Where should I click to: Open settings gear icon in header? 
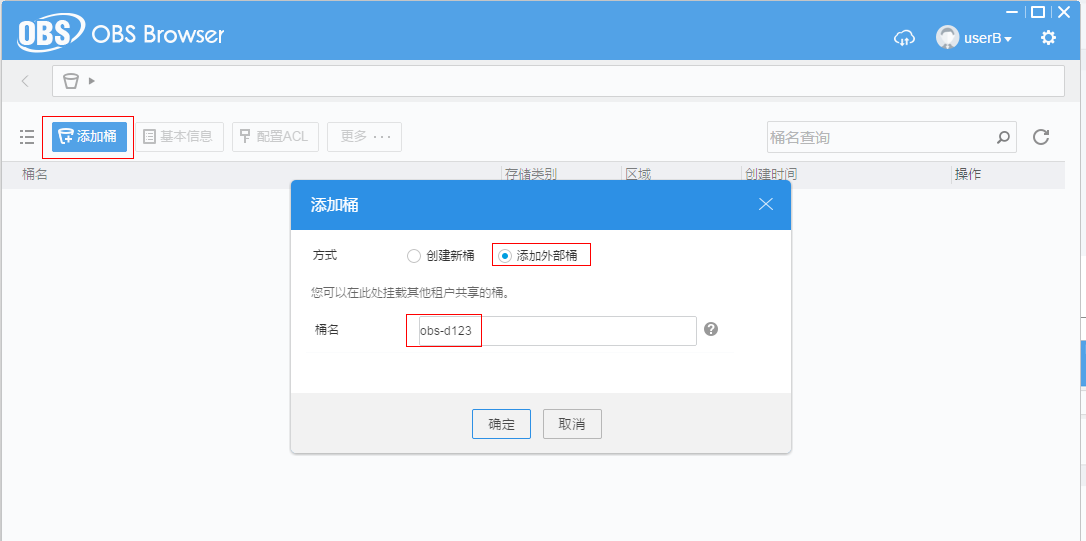tap(1049, 38)
